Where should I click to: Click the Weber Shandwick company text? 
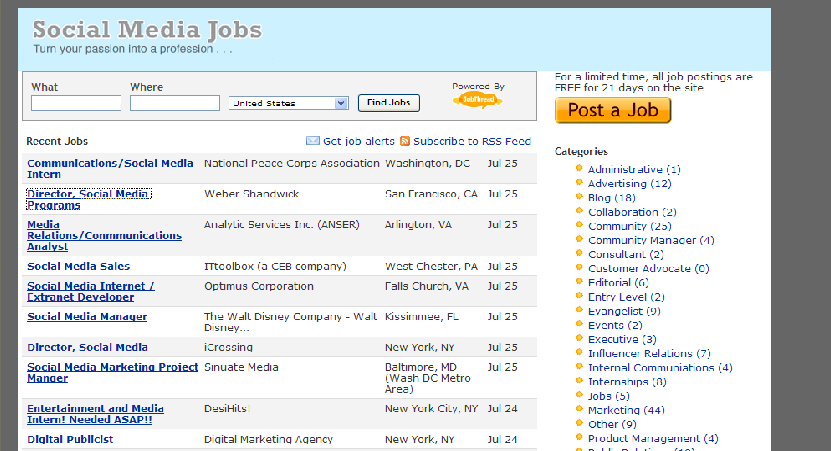click(251, 194)
